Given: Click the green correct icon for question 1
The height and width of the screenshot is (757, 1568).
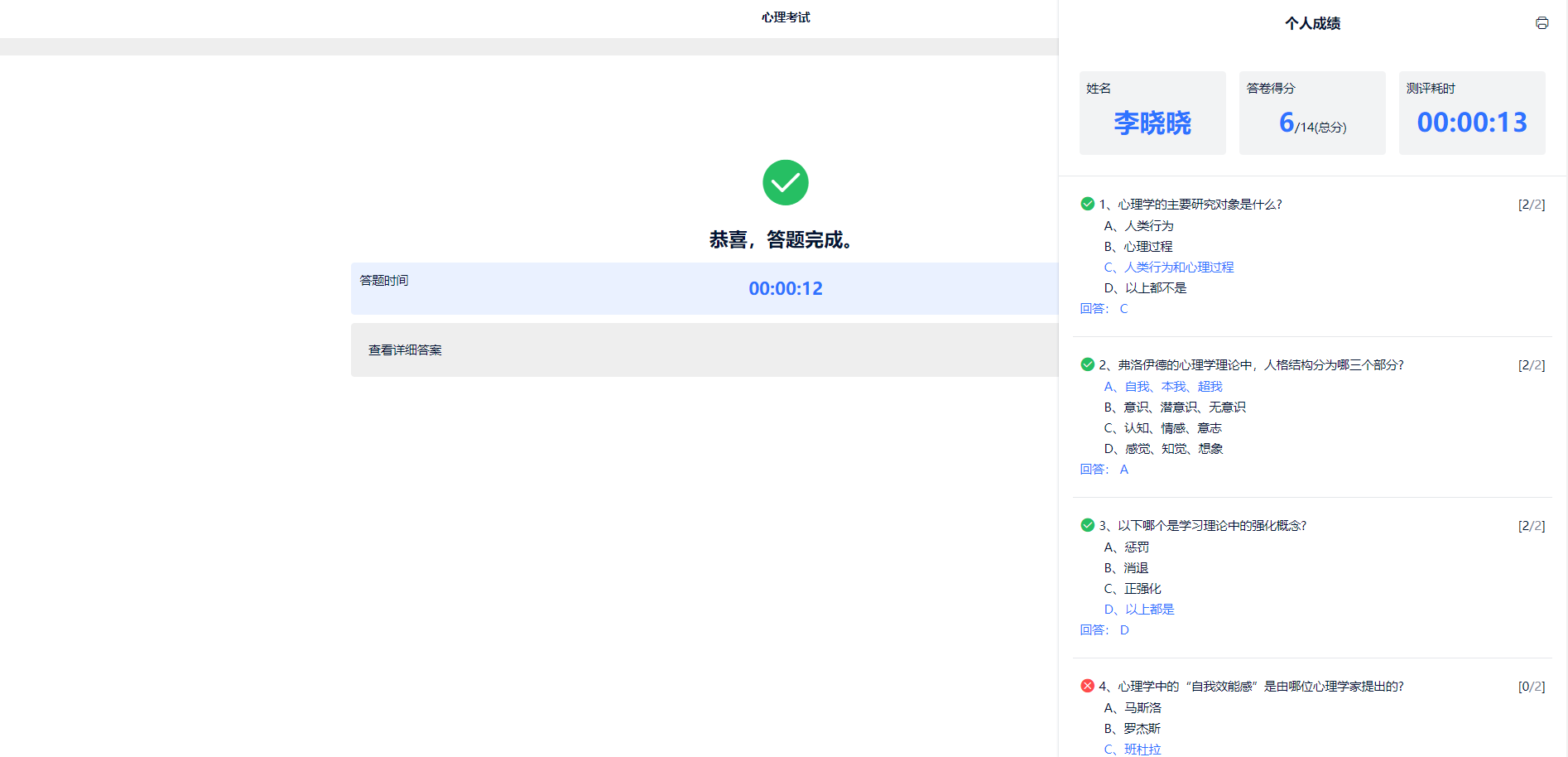Looking at the screenshot, I should pyautogui.click(x=1088, y=204).
